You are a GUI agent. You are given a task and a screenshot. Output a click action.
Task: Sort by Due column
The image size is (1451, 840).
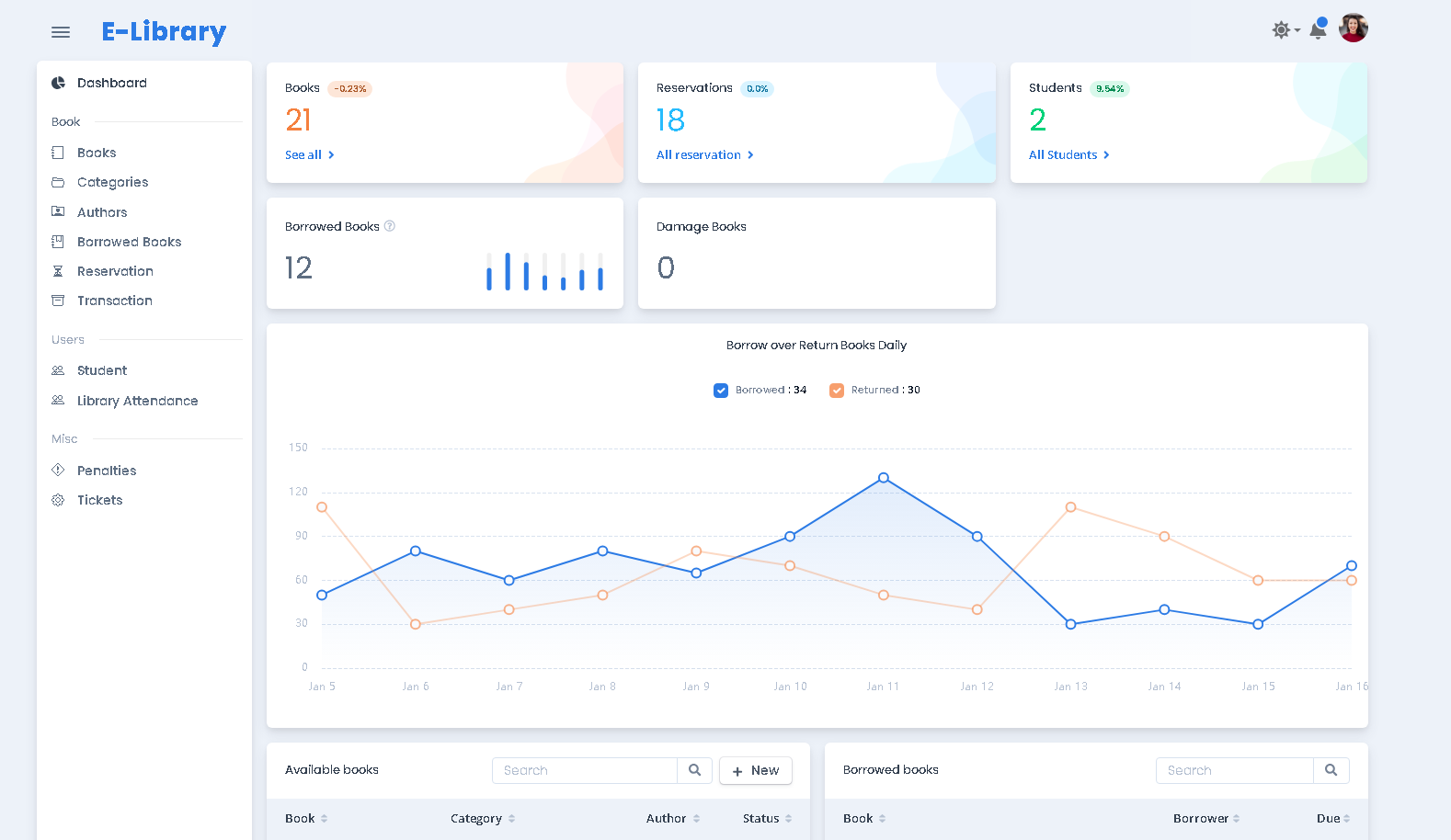[x=1333, y=819]
